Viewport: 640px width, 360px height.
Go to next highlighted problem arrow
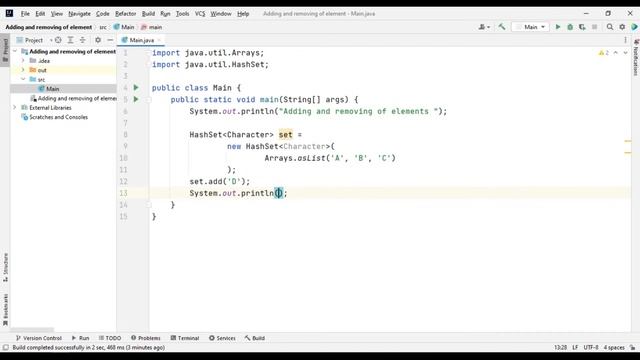coord(625,53)
